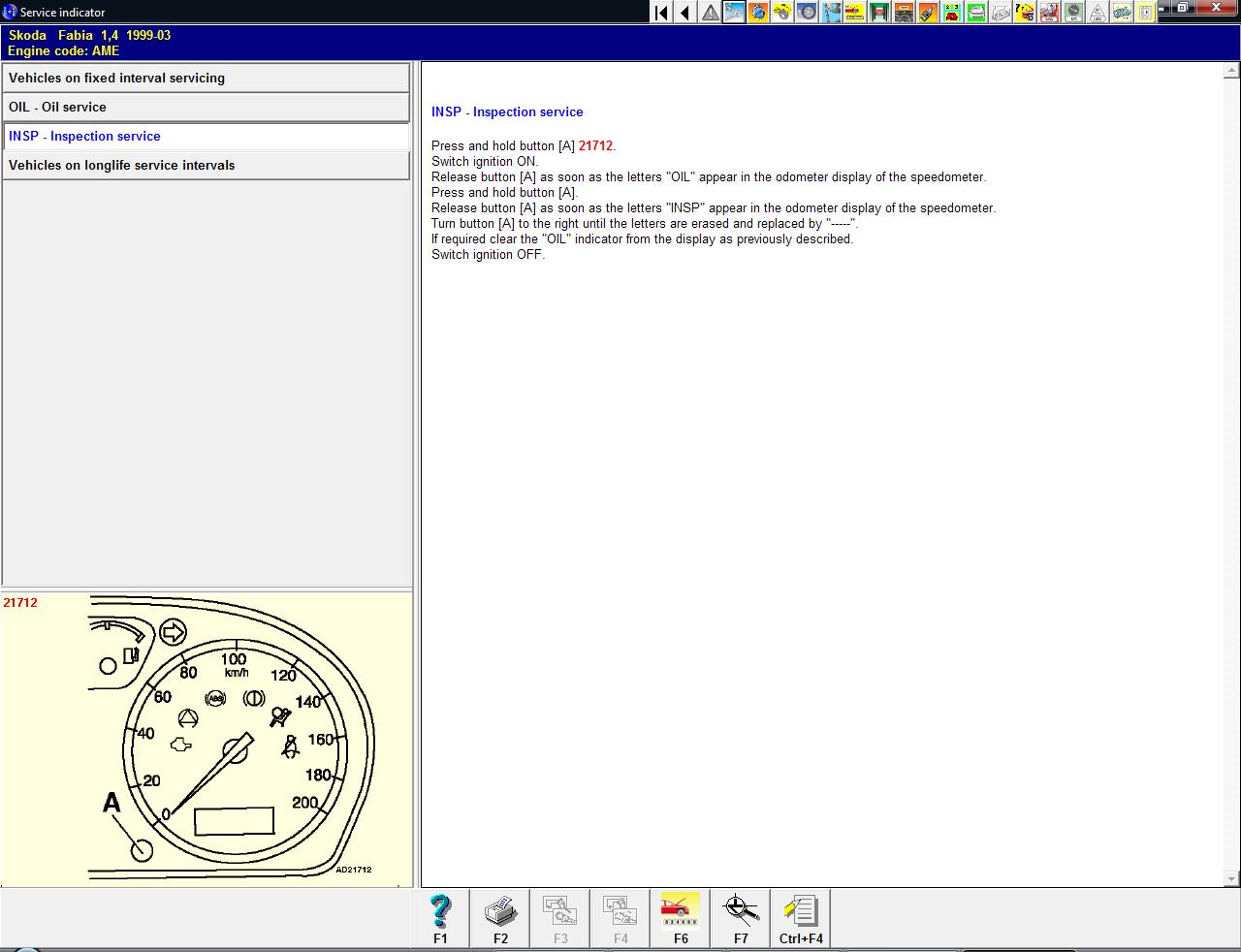Click the F1 help question mark button
The width and height of the screenshot is (1241, 952).
440,918
